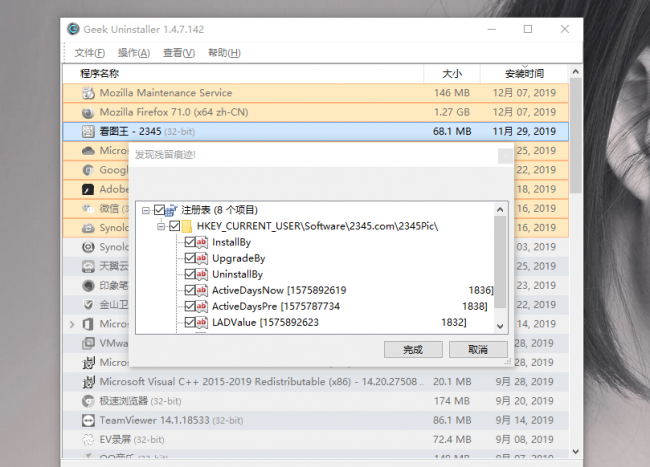Uncheck the ActiveDaysNow checkbox

tap(190, 290)
